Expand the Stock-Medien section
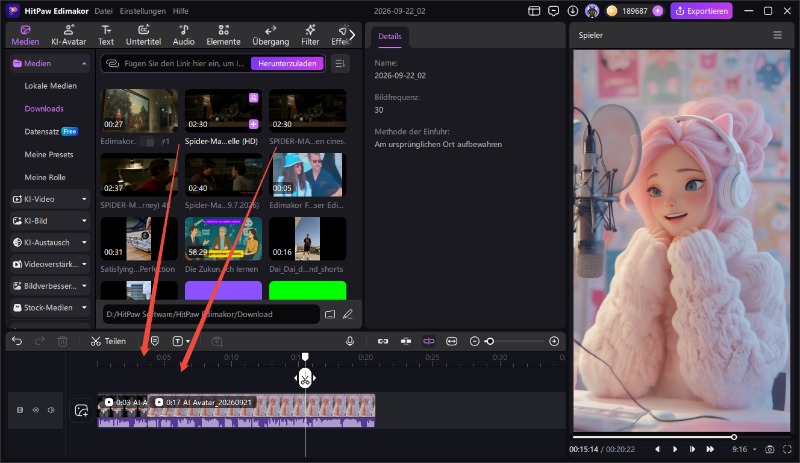800x463 pixels. pyautogui.click(x=49, y=307)
